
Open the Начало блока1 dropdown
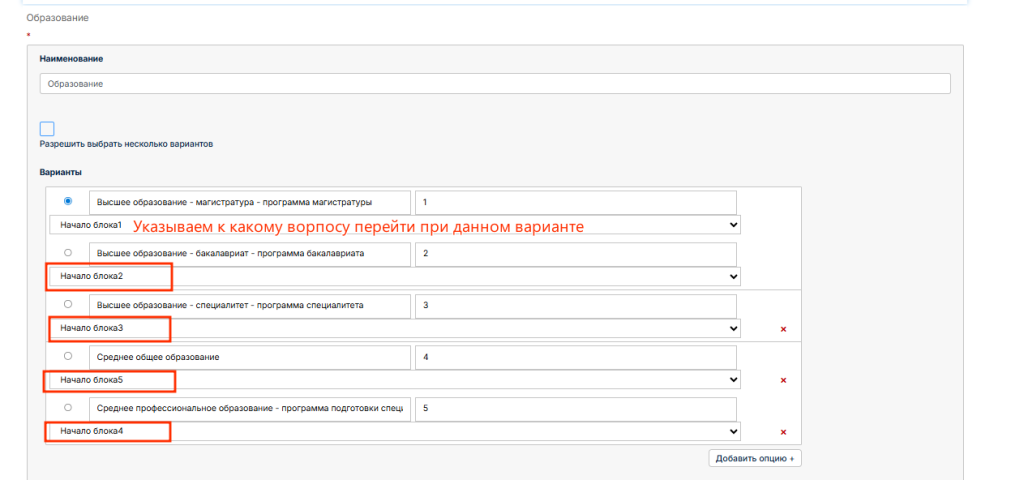pyautogui.click(x=395, y=225)
